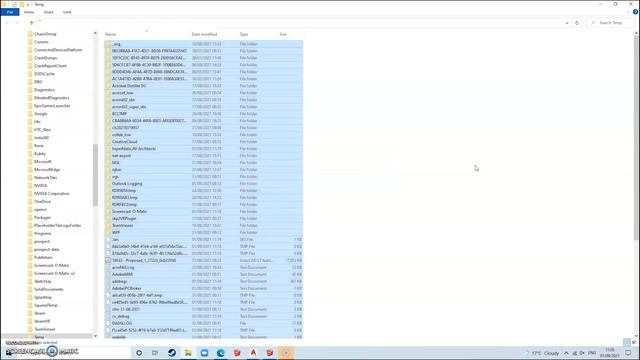Click the AutoCAD LT Proposed drawing file icon
Image resolution: width=640 pixels, height=360 pixels.
point(108,260)
